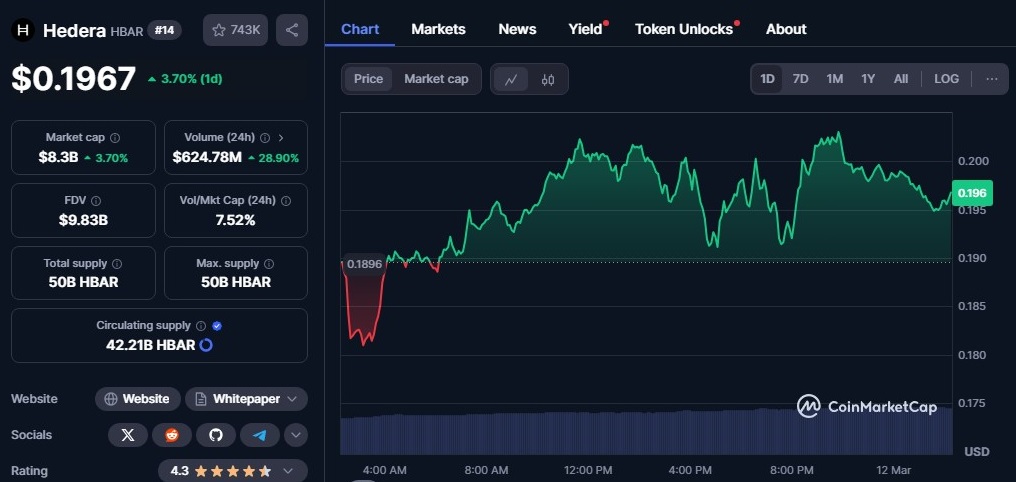
Task: Open the more options ellipsis on chart
Action: [991, 79]
